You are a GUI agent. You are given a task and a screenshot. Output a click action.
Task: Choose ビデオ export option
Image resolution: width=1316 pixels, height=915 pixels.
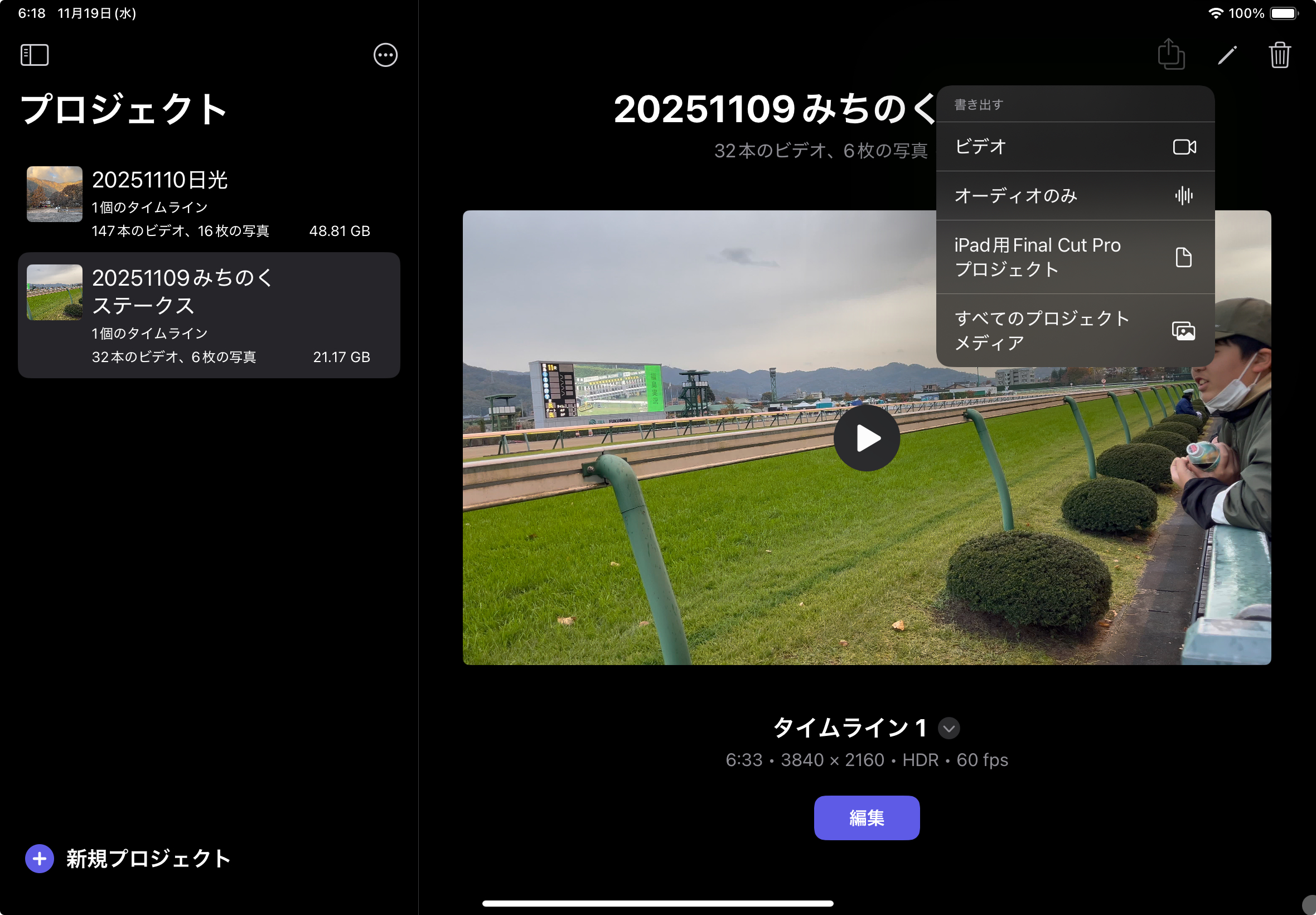1075,147
